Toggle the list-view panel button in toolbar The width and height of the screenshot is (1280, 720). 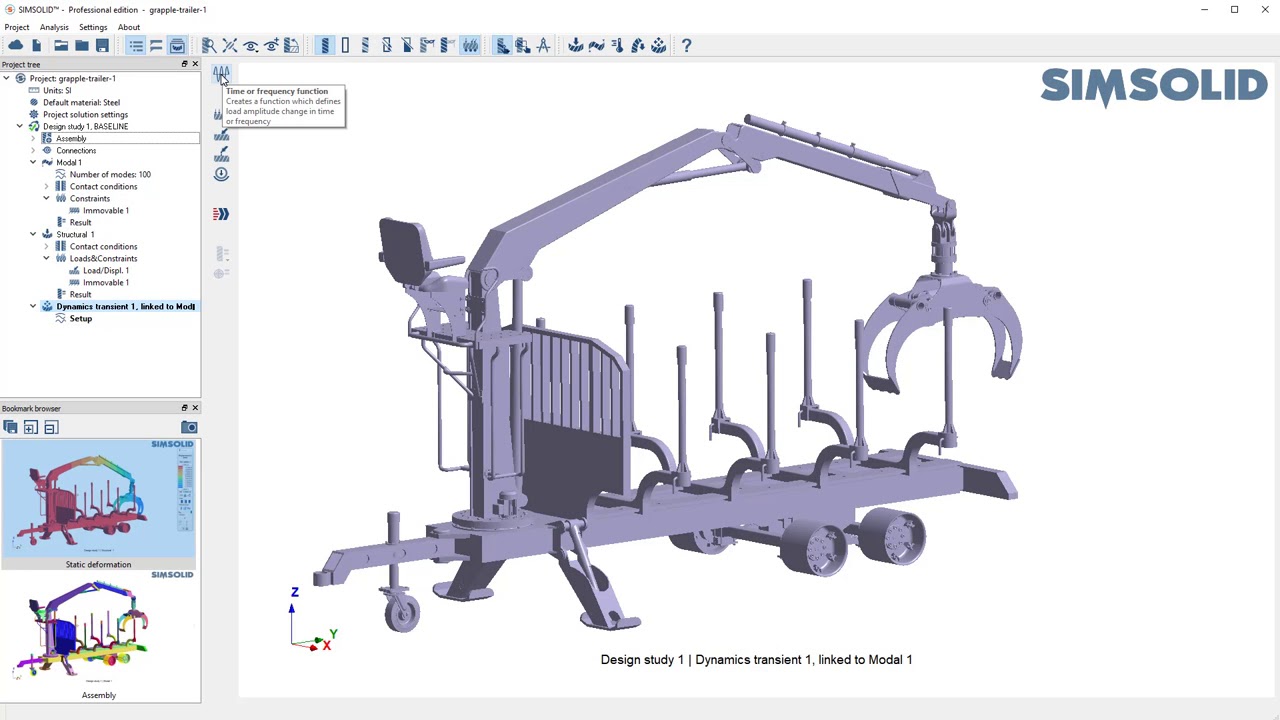(x=136, y=45)
